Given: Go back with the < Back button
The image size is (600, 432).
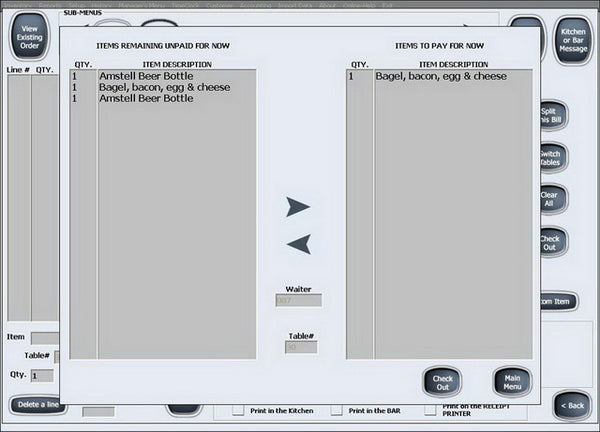Looking at the screenshot, I should [572, 406].
